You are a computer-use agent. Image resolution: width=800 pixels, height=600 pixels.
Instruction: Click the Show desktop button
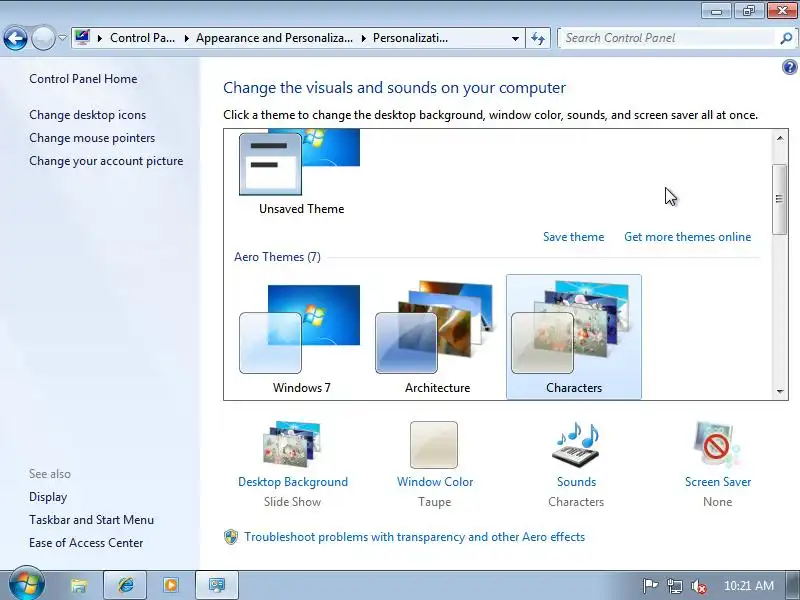pyautogui.click(x=793, y=586)
